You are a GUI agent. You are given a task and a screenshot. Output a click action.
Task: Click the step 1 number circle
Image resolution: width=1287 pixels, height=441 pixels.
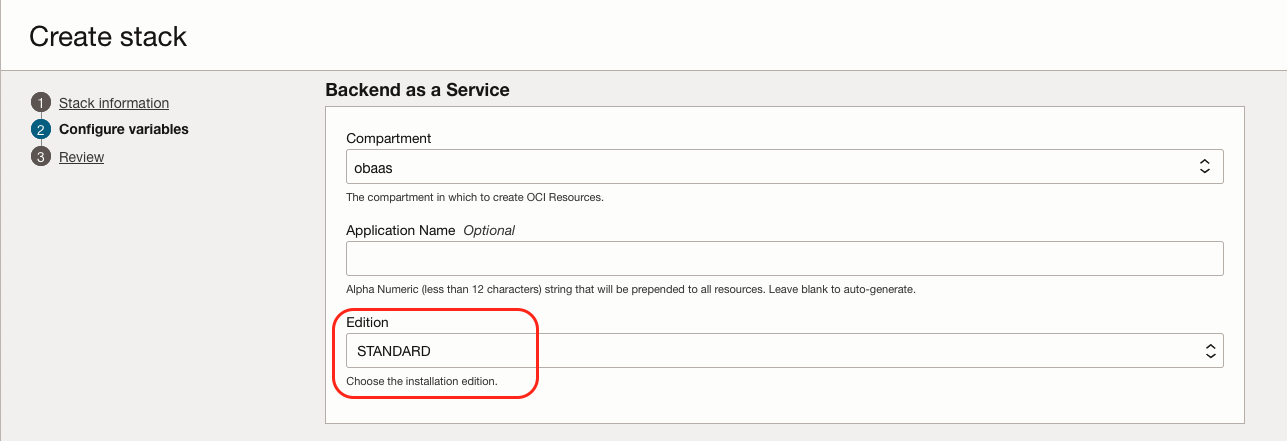pos(40,103)
